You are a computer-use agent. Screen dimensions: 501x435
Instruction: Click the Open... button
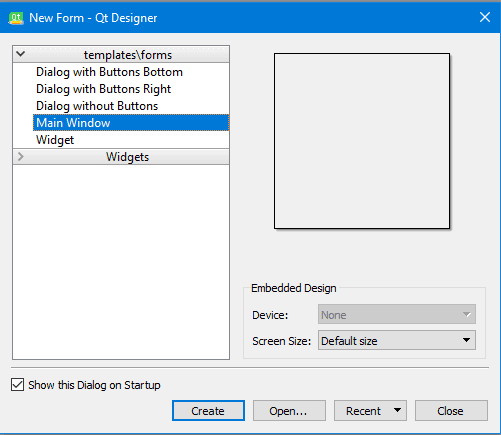tap(289, 411)
